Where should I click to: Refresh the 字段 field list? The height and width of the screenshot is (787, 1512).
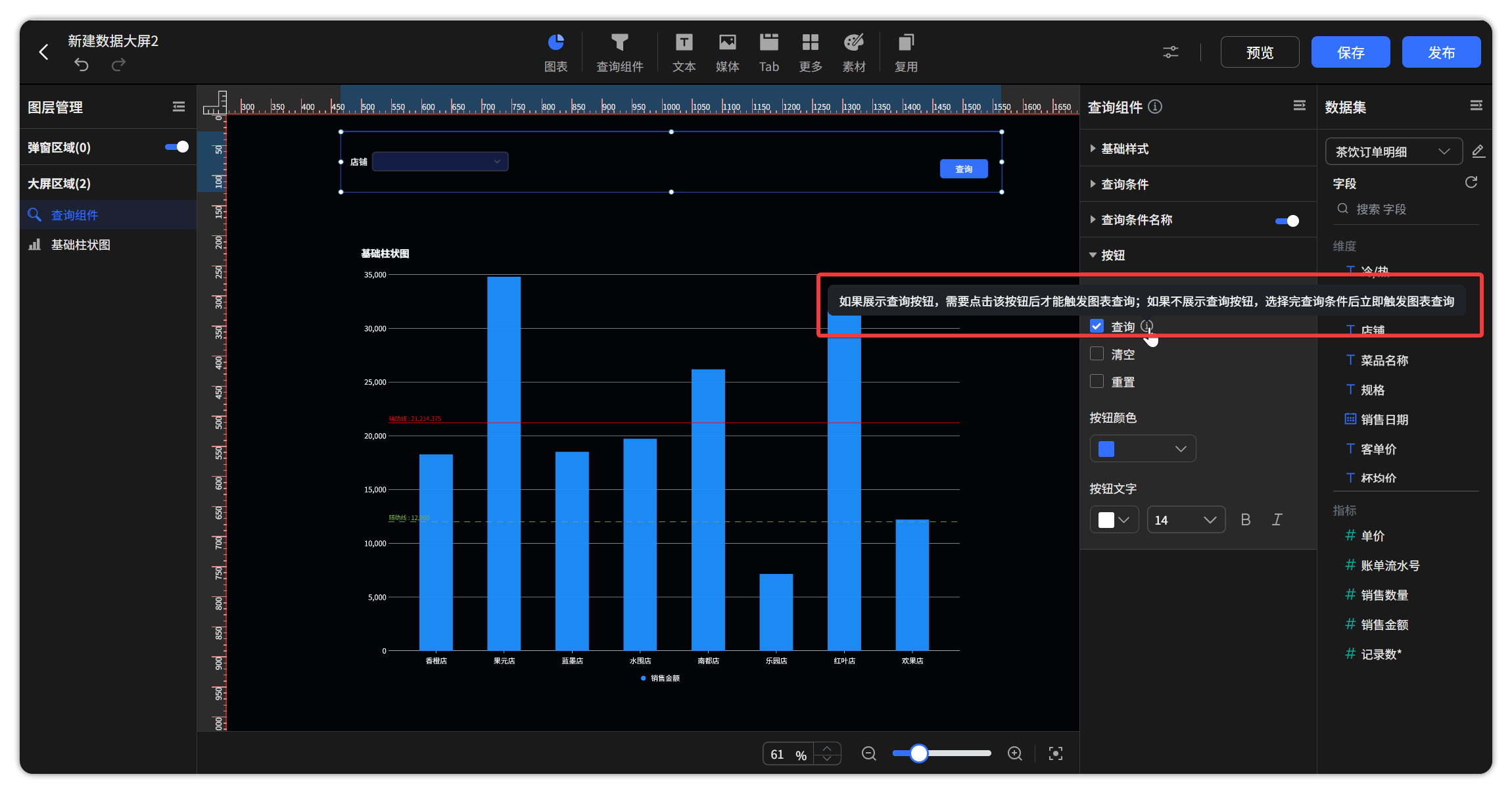(1471, 182)
